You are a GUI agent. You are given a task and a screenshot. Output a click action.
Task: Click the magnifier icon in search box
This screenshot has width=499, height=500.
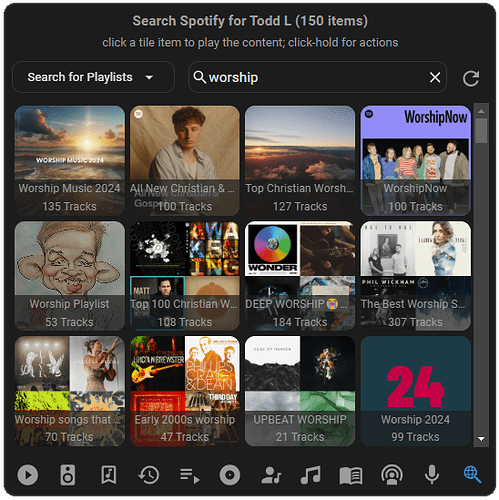(x=199, y=77)
